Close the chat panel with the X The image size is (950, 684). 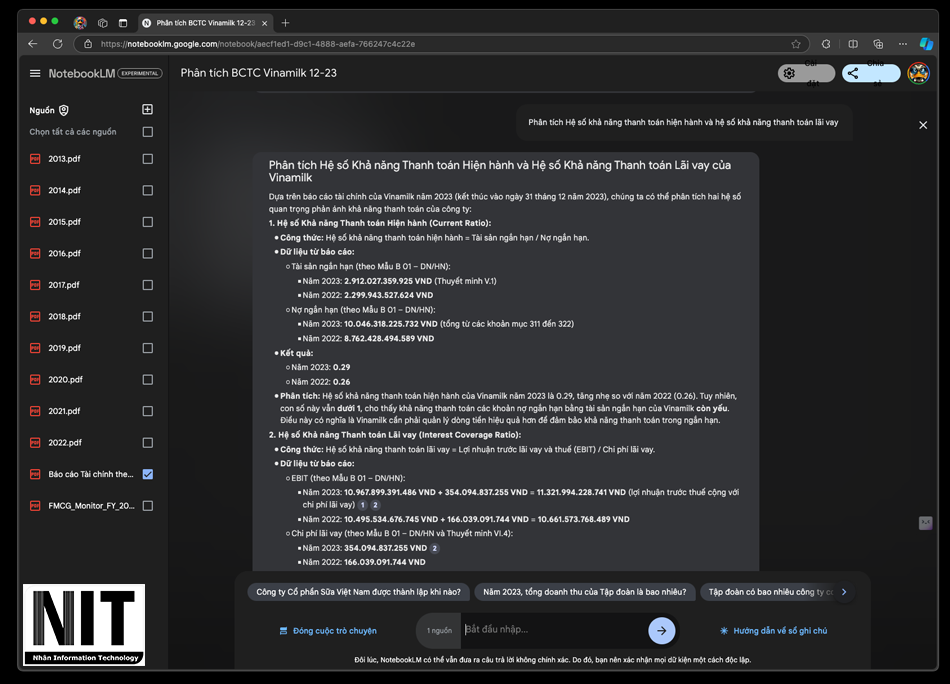pyautogui.click(x=923, y=125)
